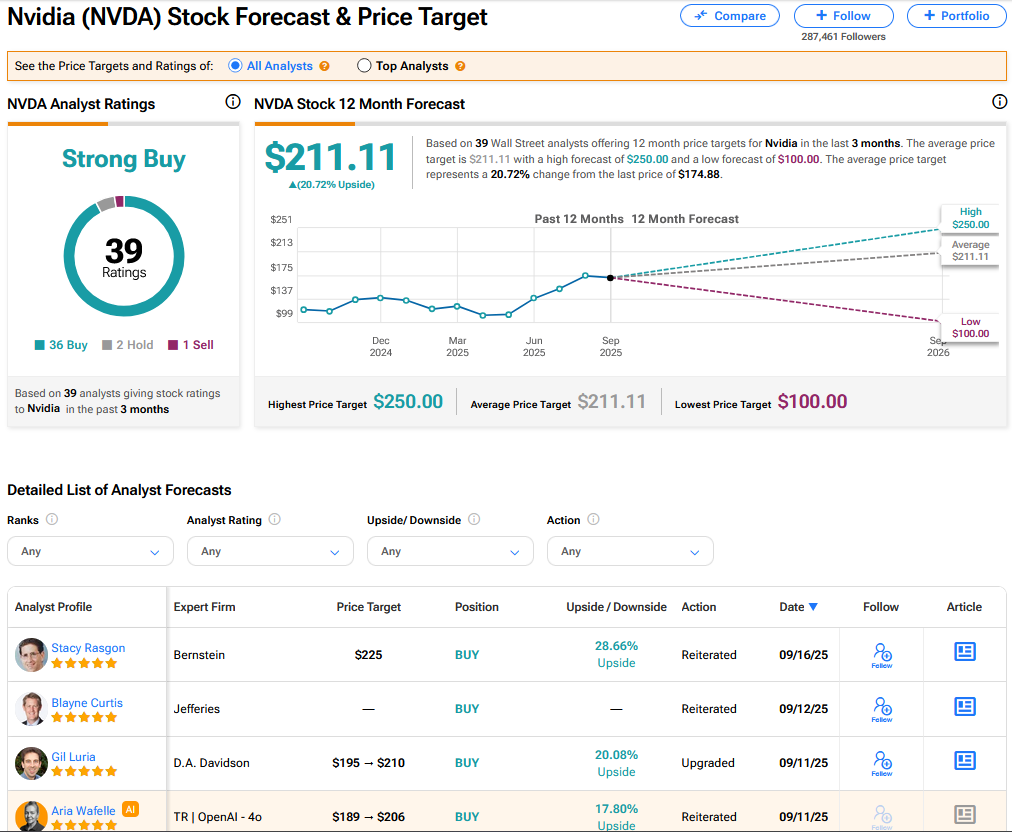The width and height of the screenshot is (1012, 832).
Task: Open the Upside/Downside dropdown filter
Action: pos(450,551)
